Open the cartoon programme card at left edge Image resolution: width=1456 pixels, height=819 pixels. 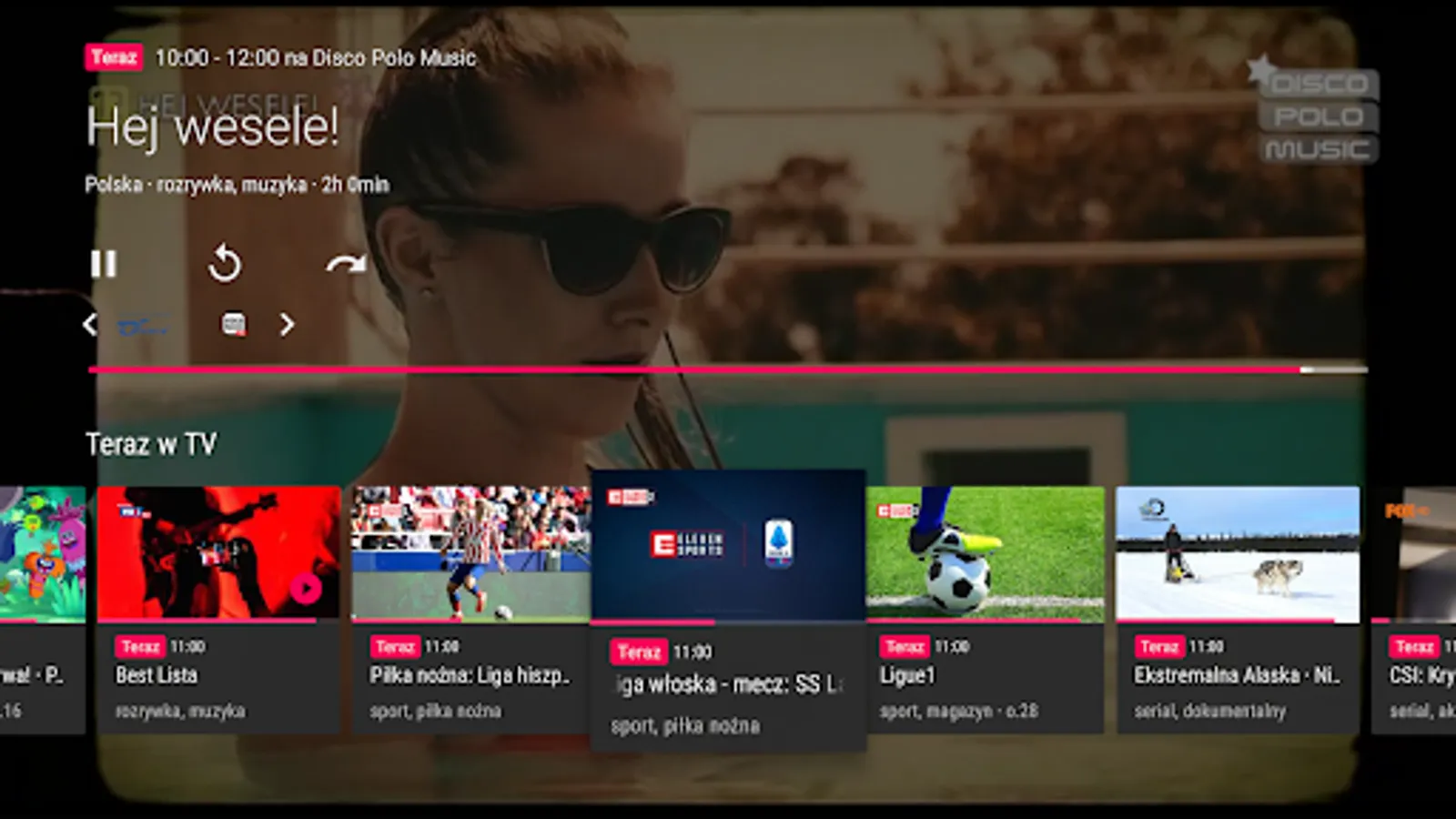(x=43, y=610)
